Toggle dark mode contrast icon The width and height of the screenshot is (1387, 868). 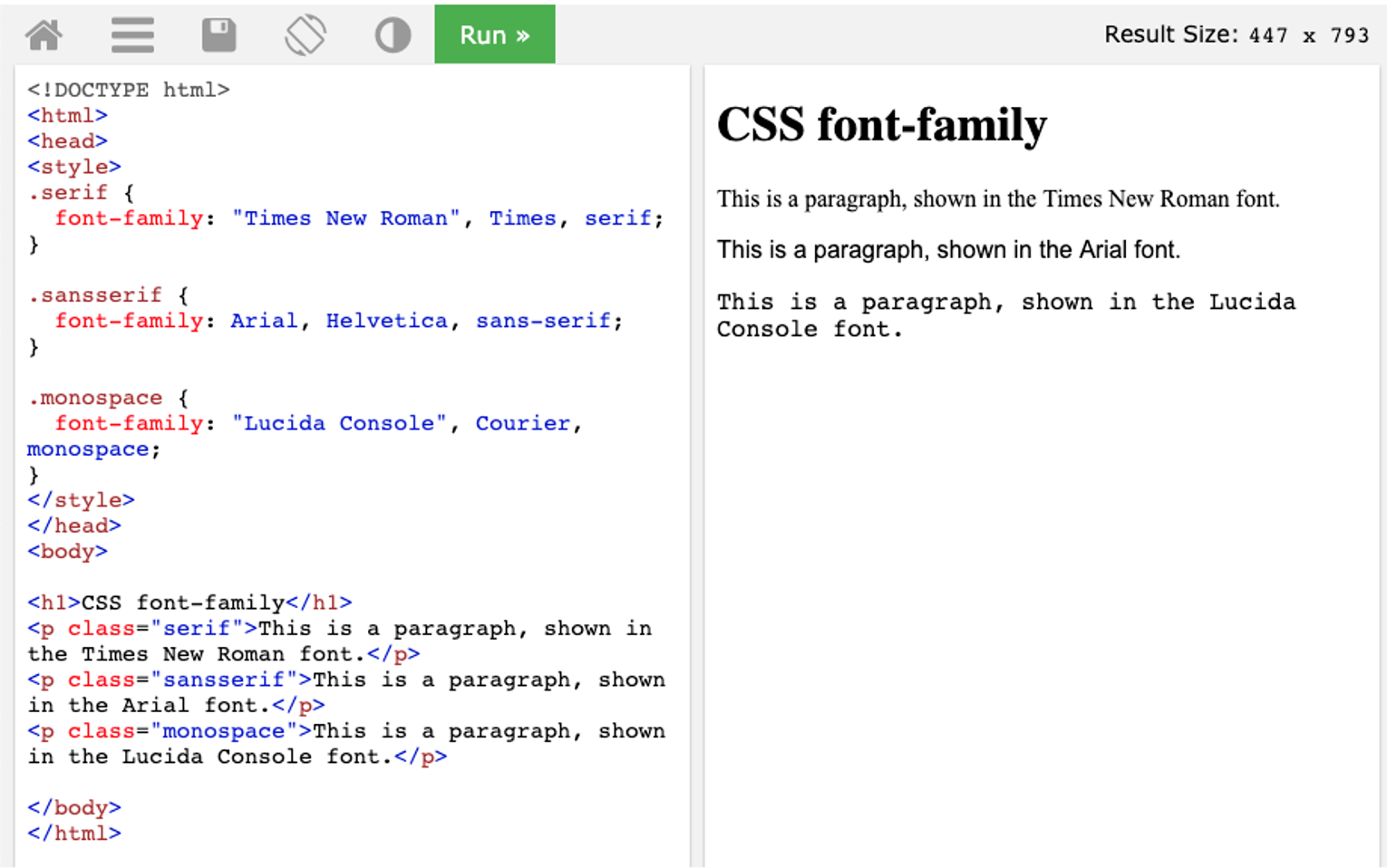(x=393, y=35)
